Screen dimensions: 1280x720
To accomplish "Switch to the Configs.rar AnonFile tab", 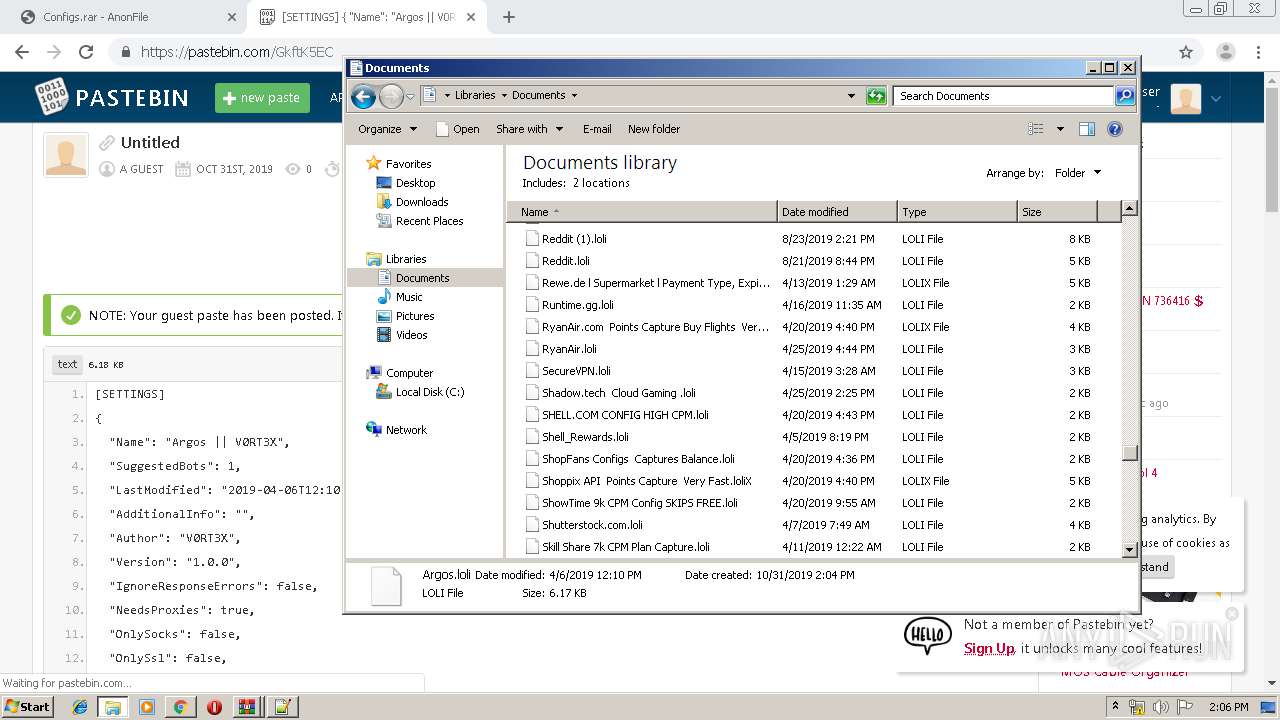I will 128,17.
